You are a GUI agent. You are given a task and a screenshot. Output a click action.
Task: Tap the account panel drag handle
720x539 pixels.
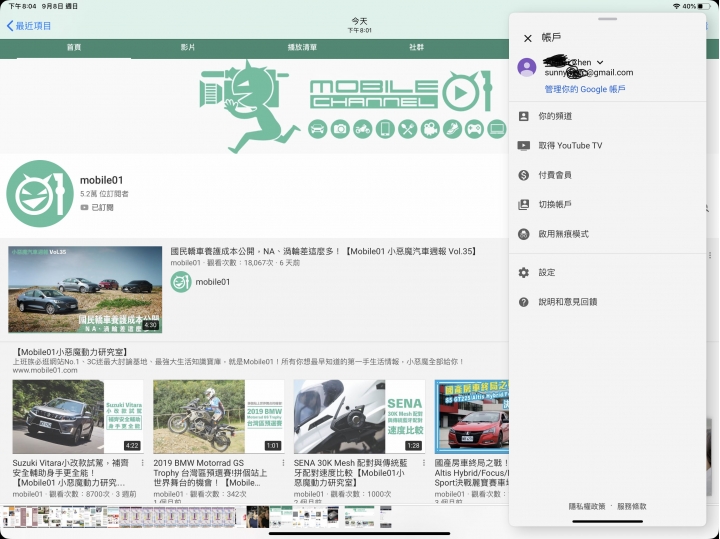[608, 19]
